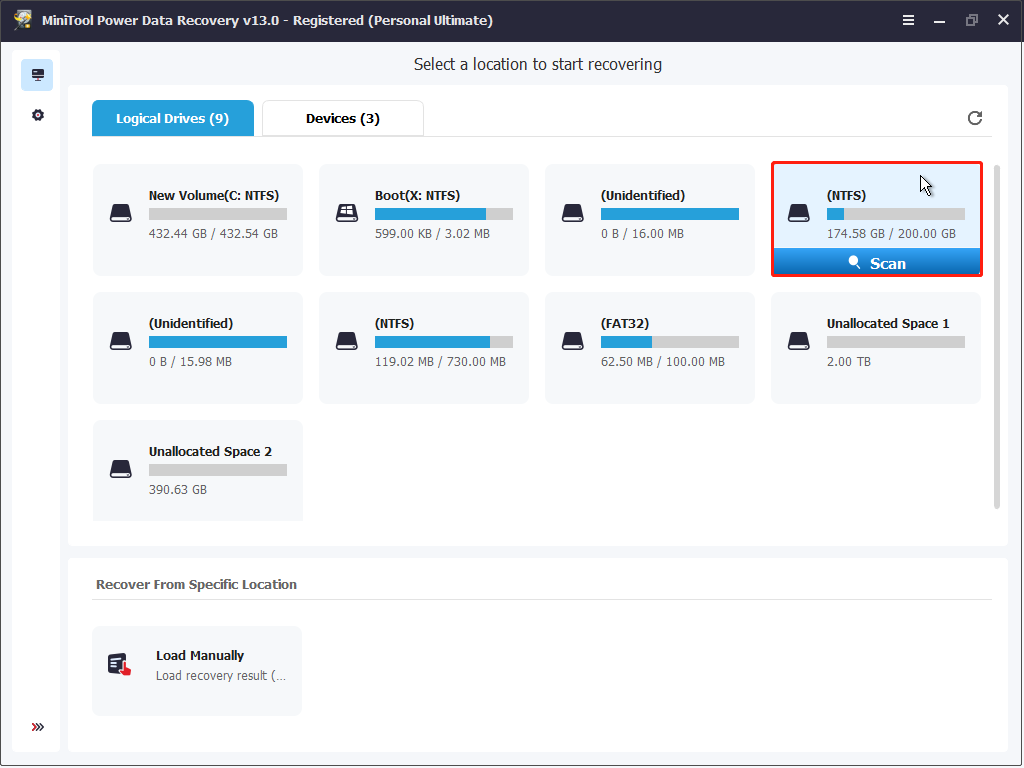This screenshot has width=1024, height=768.
Task: Select the Unallocated Space 1 label
Action: tap(888, 323)
